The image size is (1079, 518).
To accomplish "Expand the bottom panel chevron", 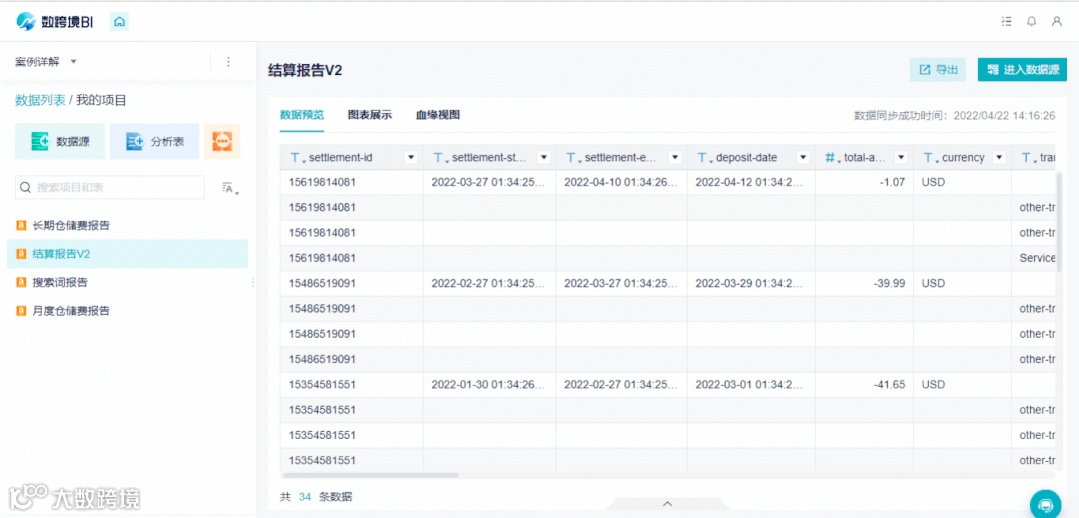I will click(667, 504).
